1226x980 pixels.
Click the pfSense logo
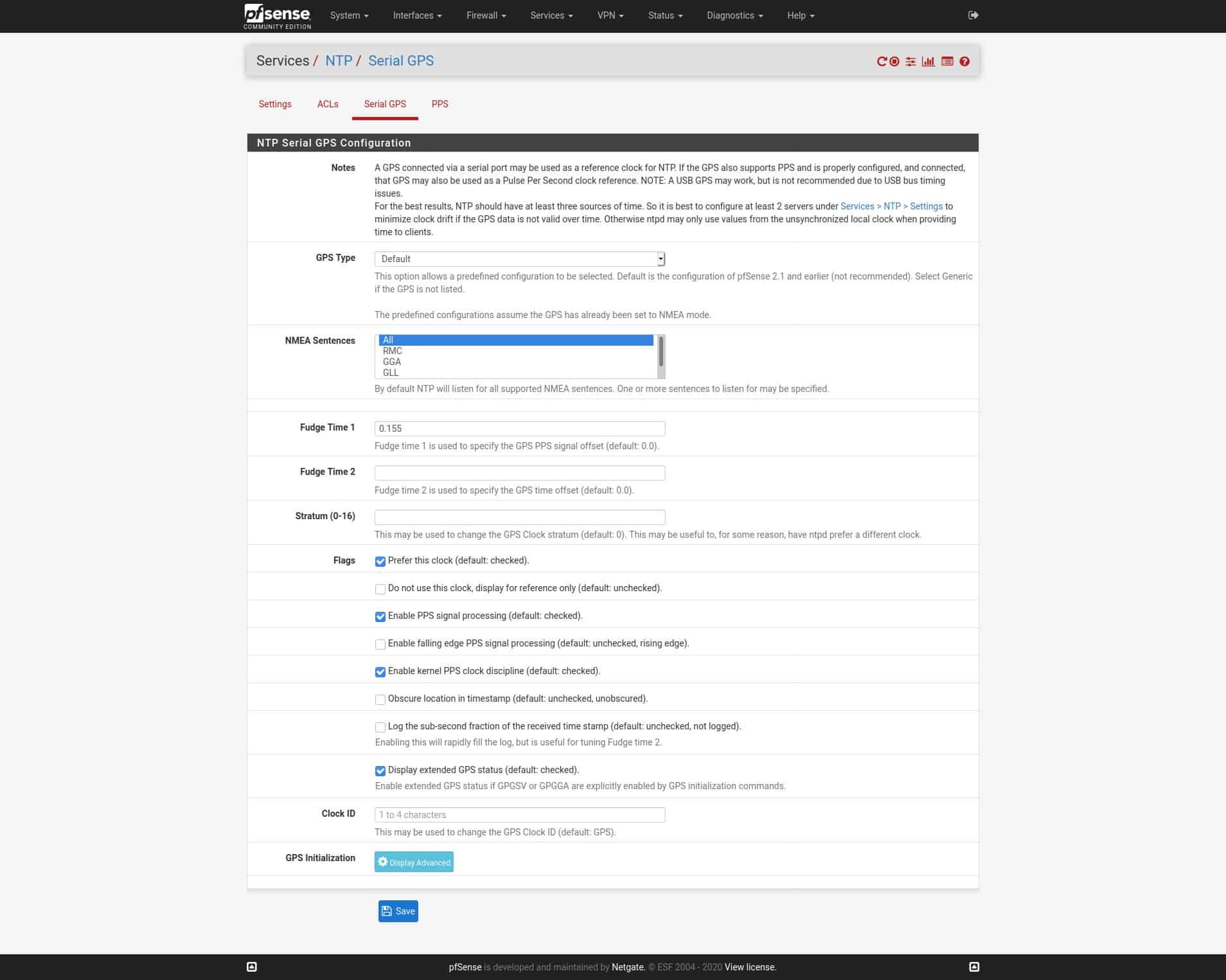(278, 16)
